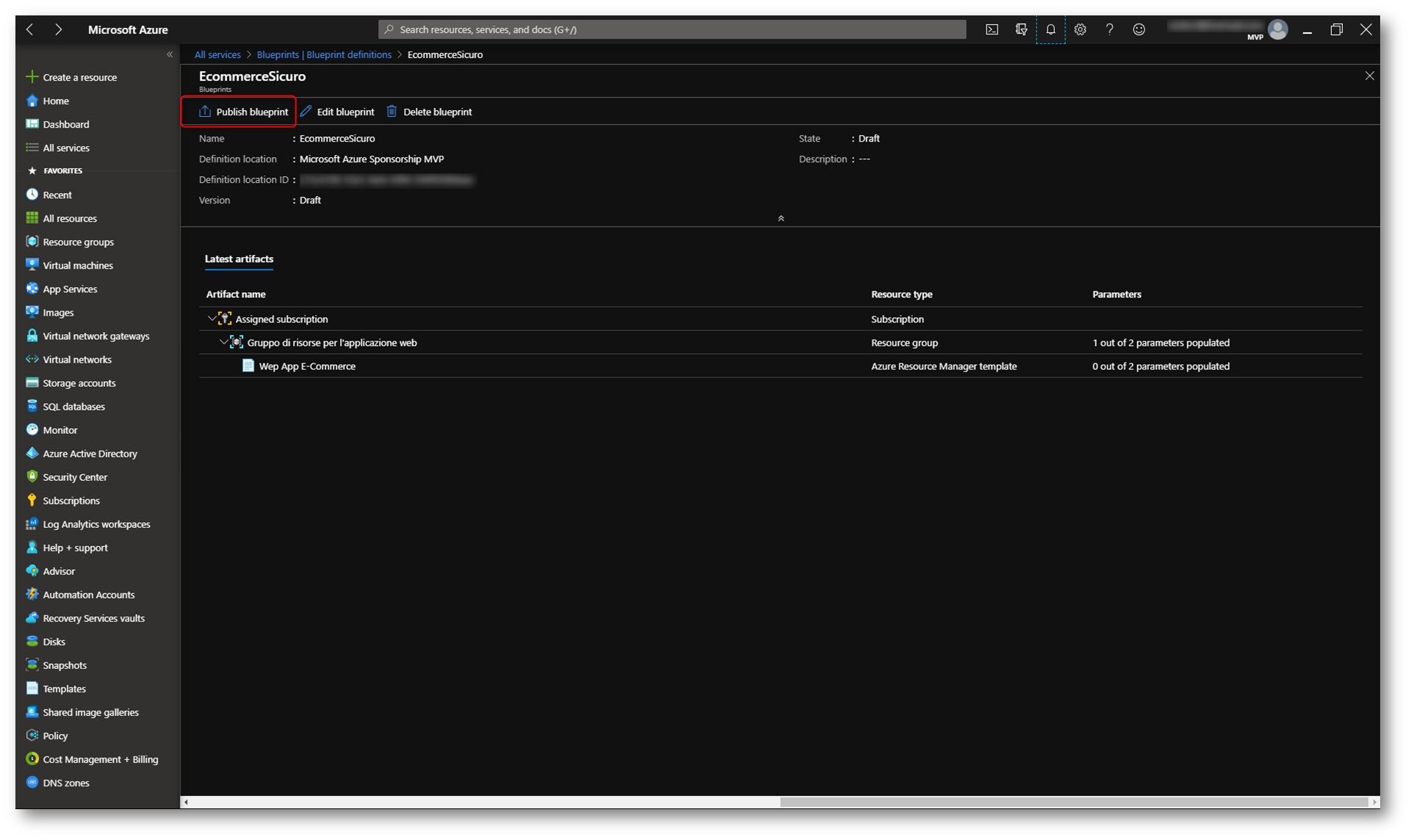Click 'Azure Resource Manager template' cell
1411x840 pixels.
pyautogui.click(x=944, y=366)
